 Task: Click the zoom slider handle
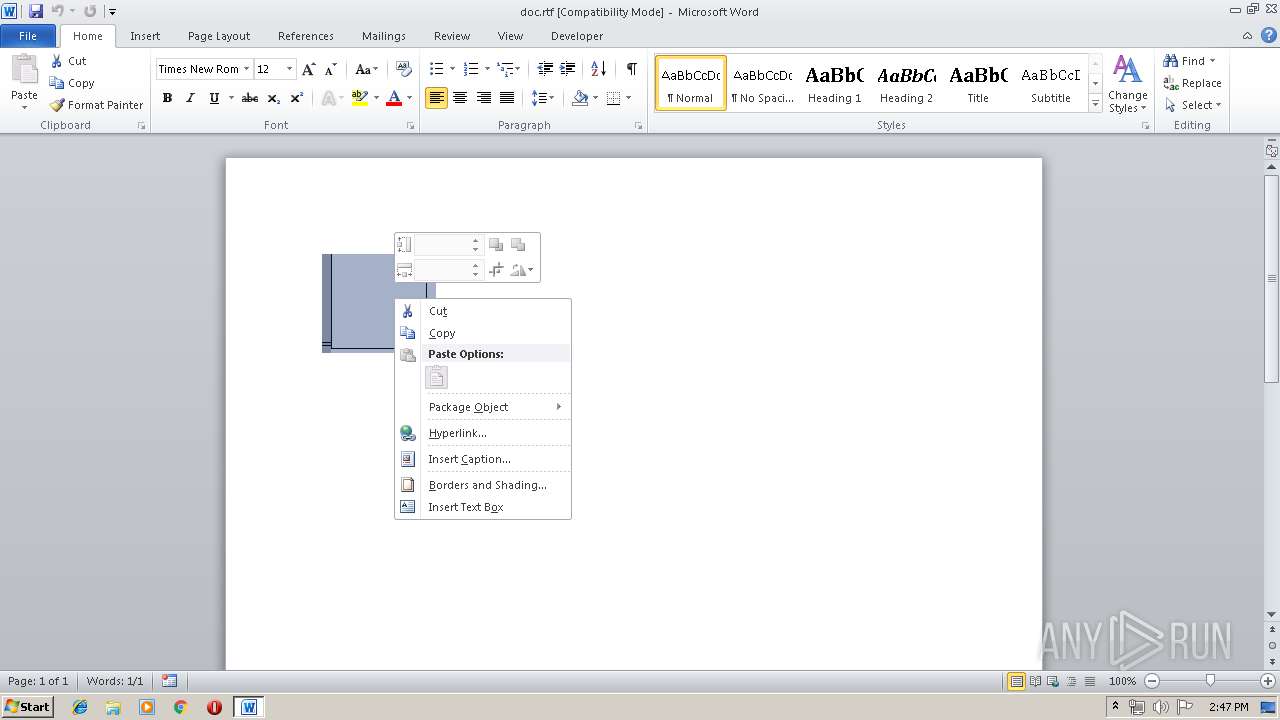[1210, 681]
